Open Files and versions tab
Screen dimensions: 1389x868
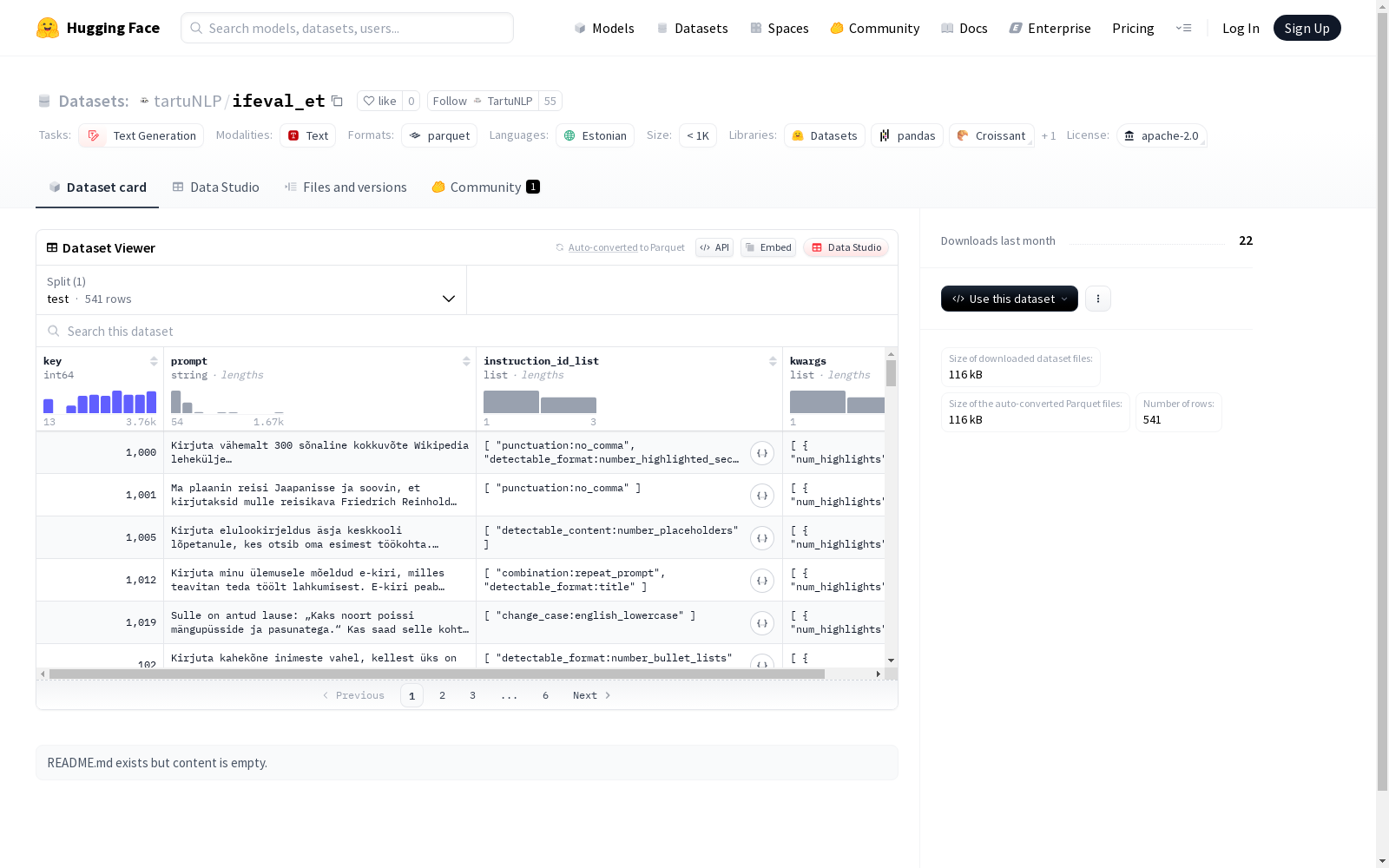tap(346, 187)
